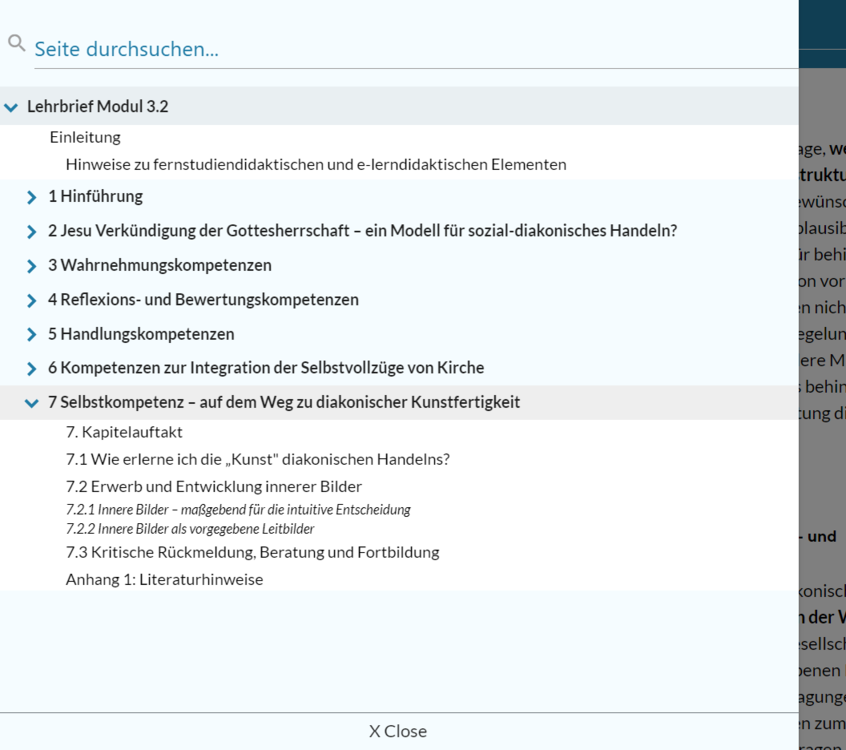
Task: Expand chapter 2 Jesu Verkündigung arrow
Action: pyautogui.click(x=33, y=231)
